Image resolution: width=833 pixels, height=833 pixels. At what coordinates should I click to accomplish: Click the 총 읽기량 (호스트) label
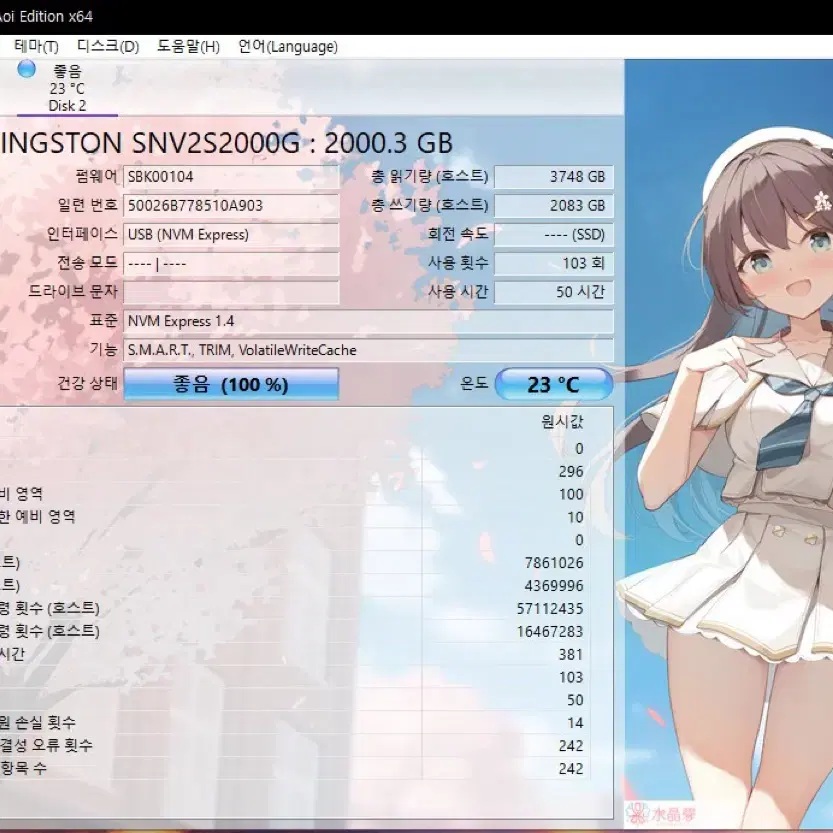click(429, 176)
